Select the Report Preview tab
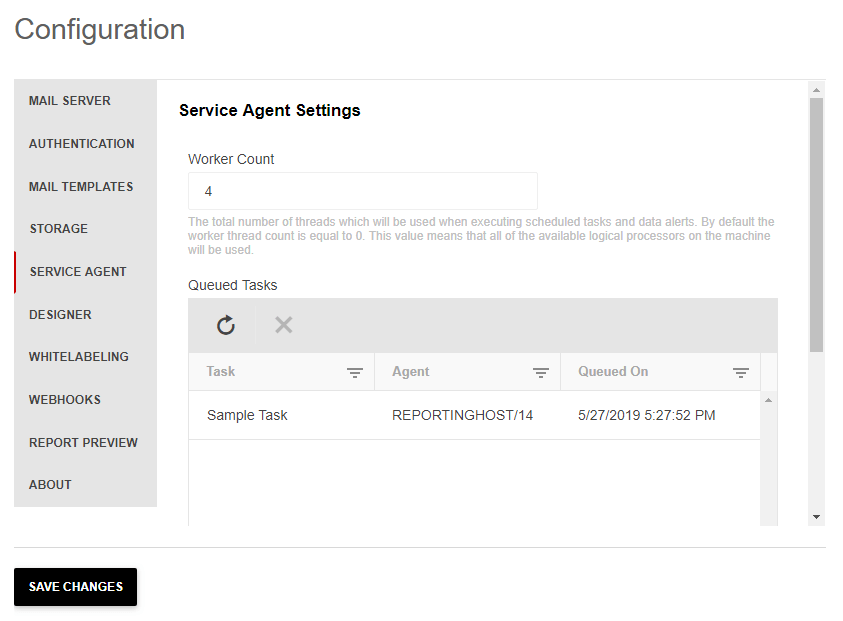The image size is (843, 621). pos(85,442)
